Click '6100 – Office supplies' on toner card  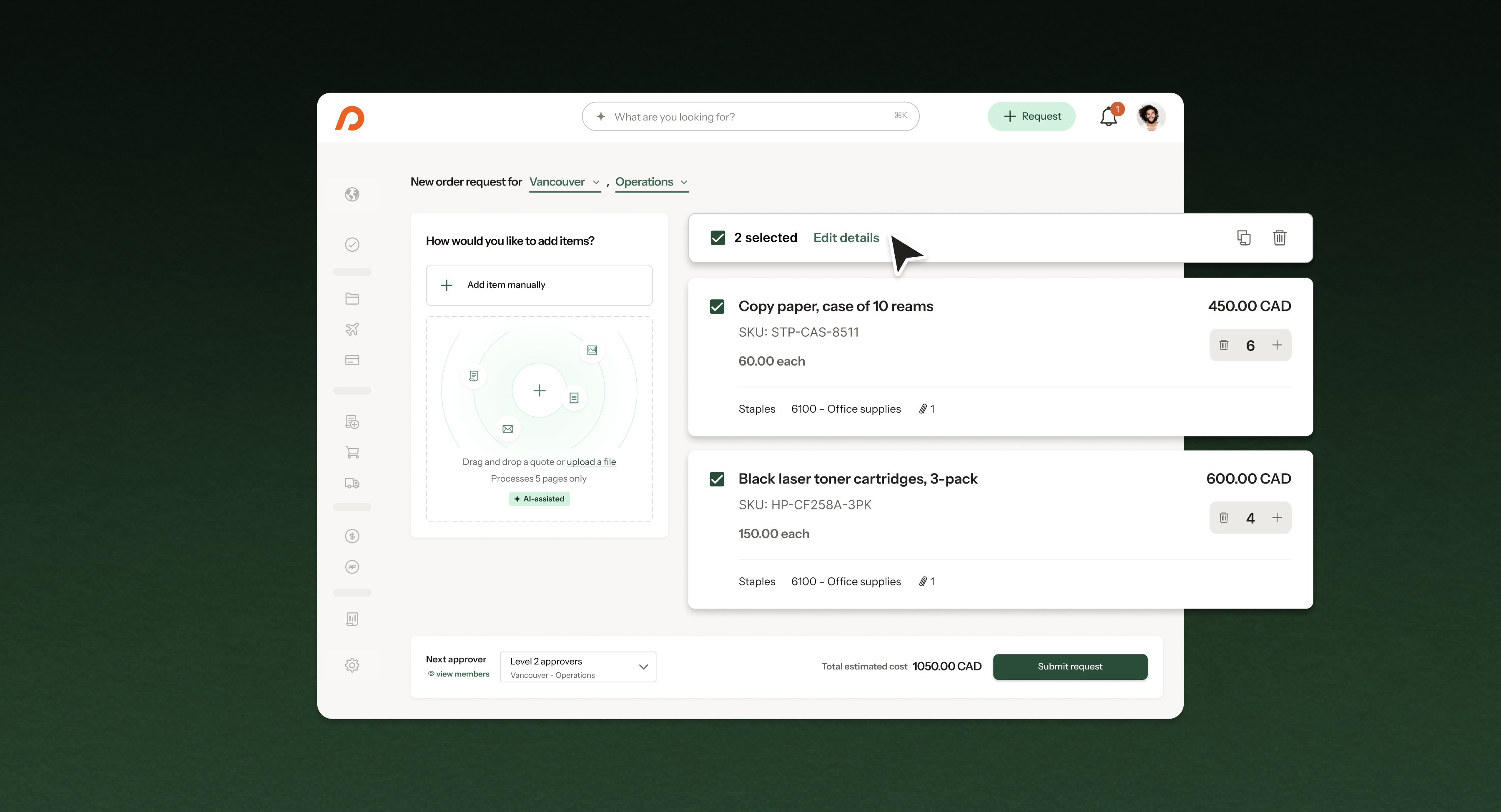coord(846,581)
